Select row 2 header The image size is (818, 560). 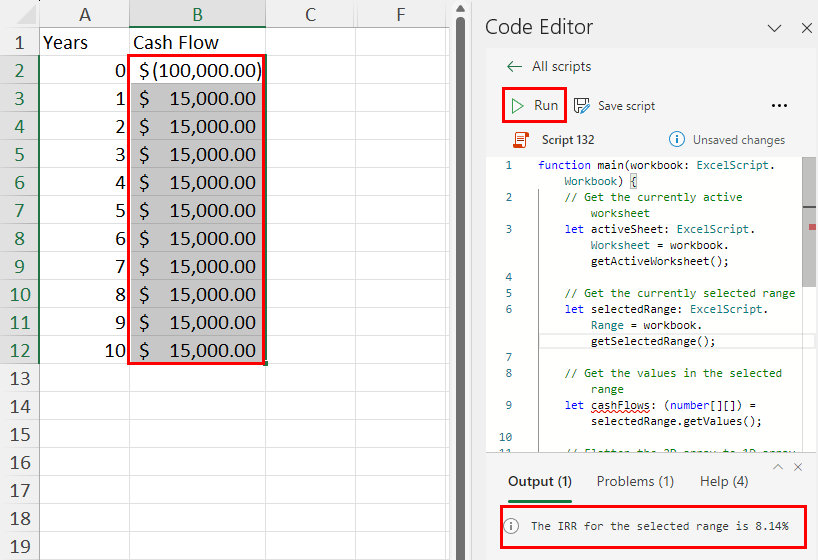[x=20, y=70]
